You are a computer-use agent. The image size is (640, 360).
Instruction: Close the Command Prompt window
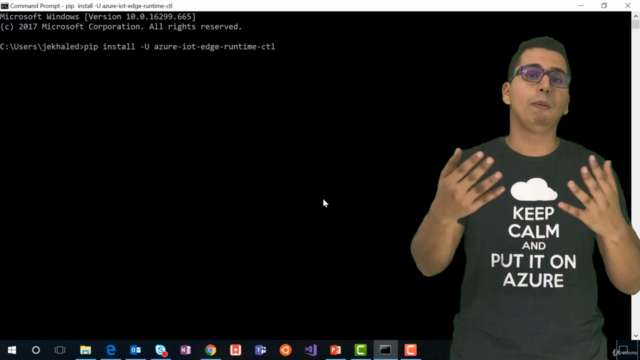(x=628, y=6)
